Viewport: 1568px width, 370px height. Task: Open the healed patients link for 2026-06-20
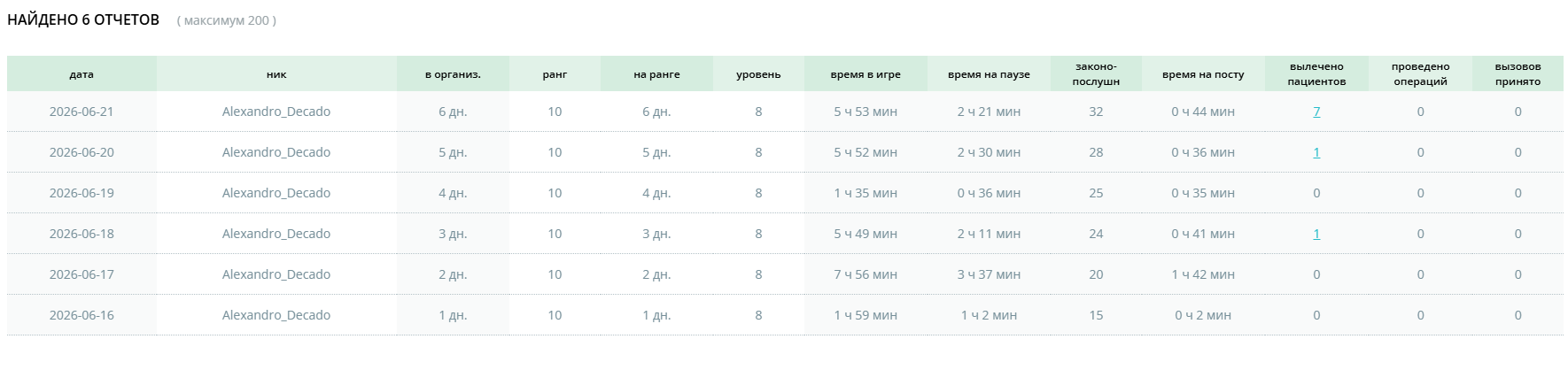click(x=1316, y=152)
